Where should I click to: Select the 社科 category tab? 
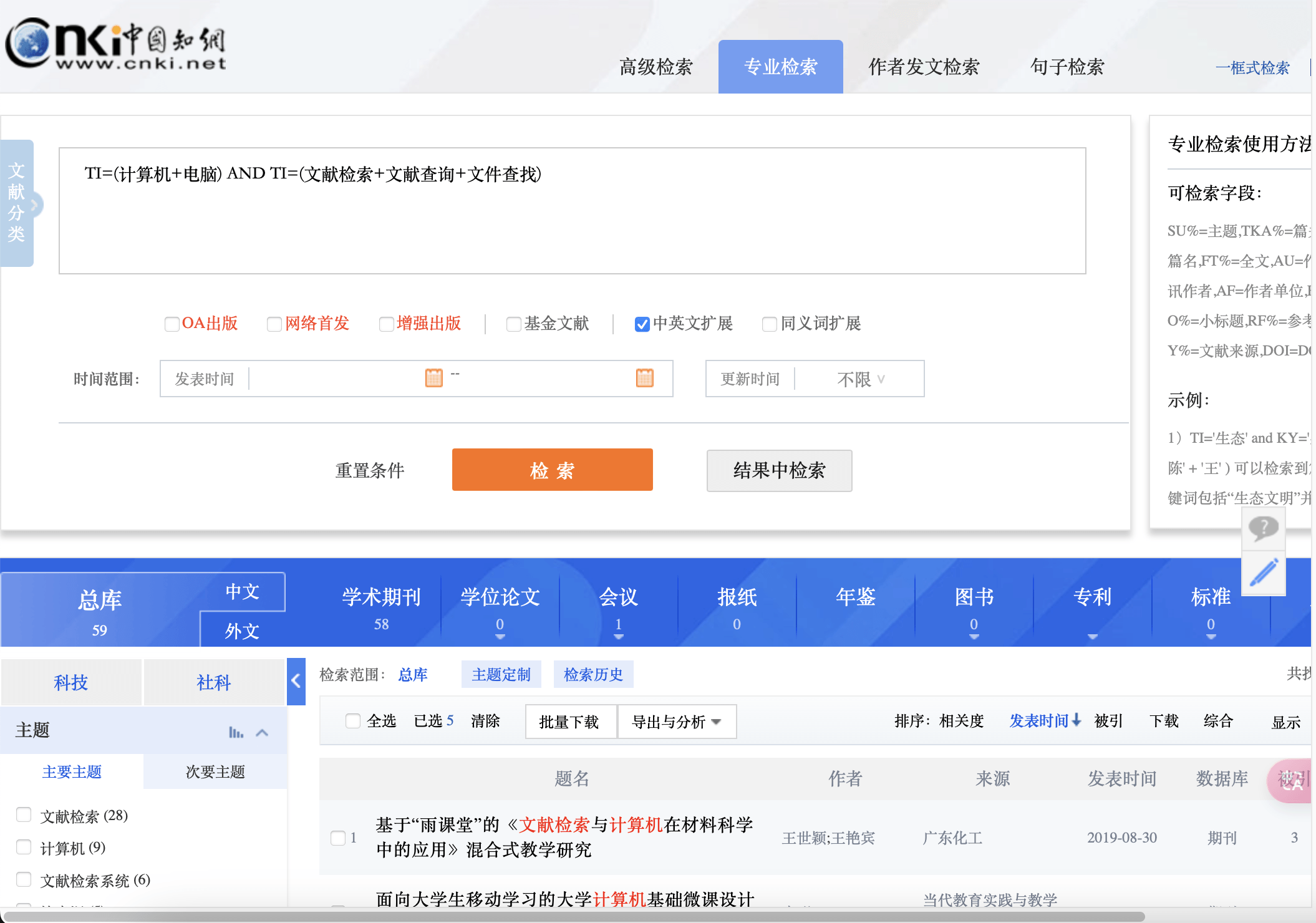point(214,682)
